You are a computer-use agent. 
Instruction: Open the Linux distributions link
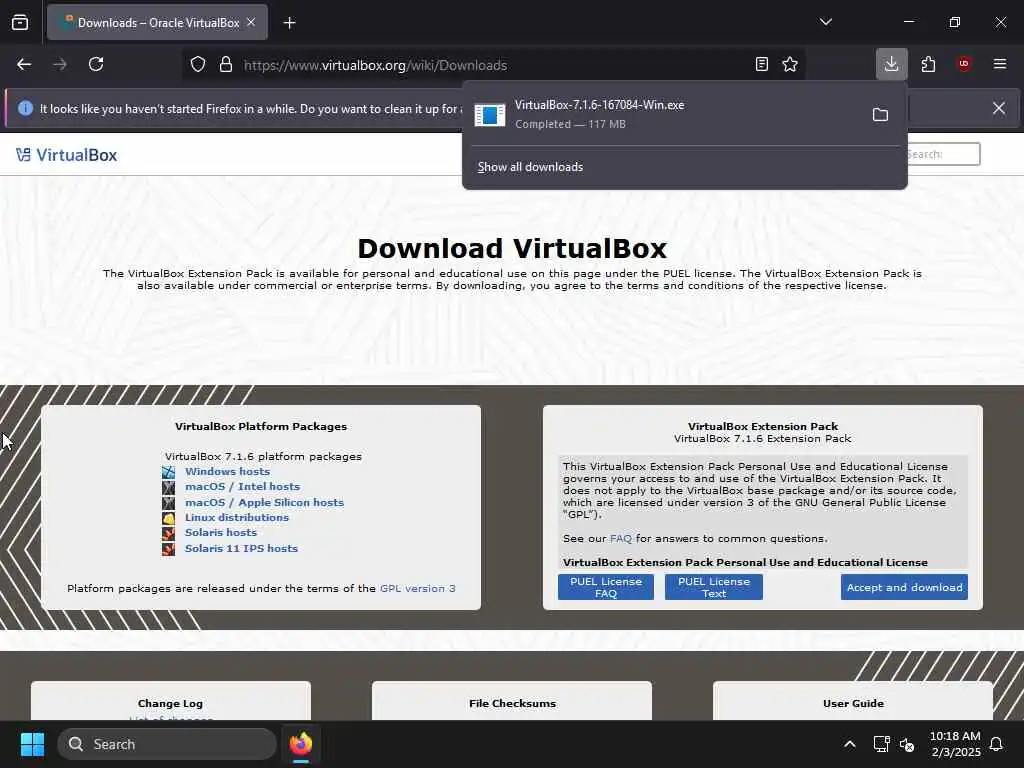236,517
